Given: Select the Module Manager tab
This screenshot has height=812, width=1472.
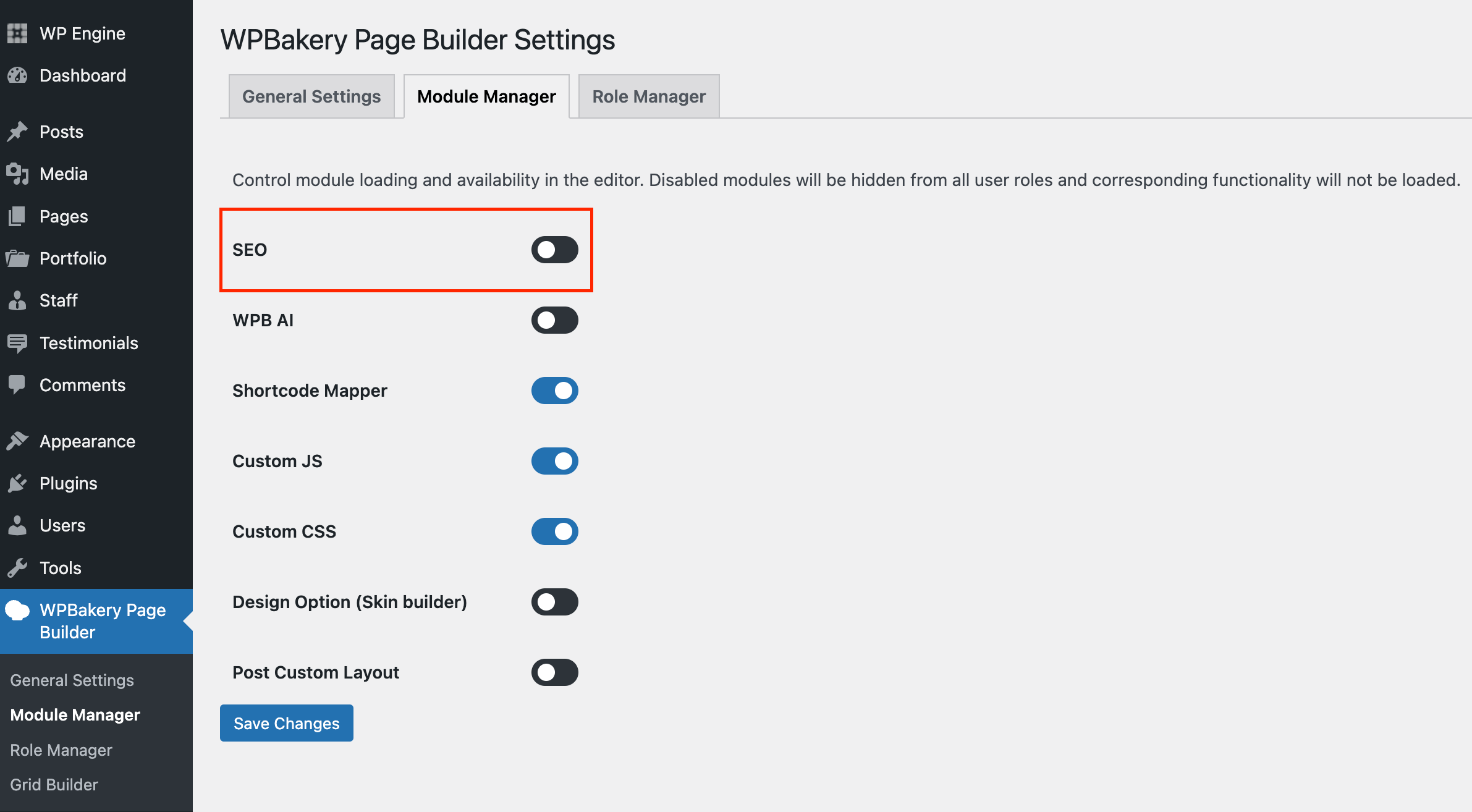Looking at the screenshot, I should 486,96.
